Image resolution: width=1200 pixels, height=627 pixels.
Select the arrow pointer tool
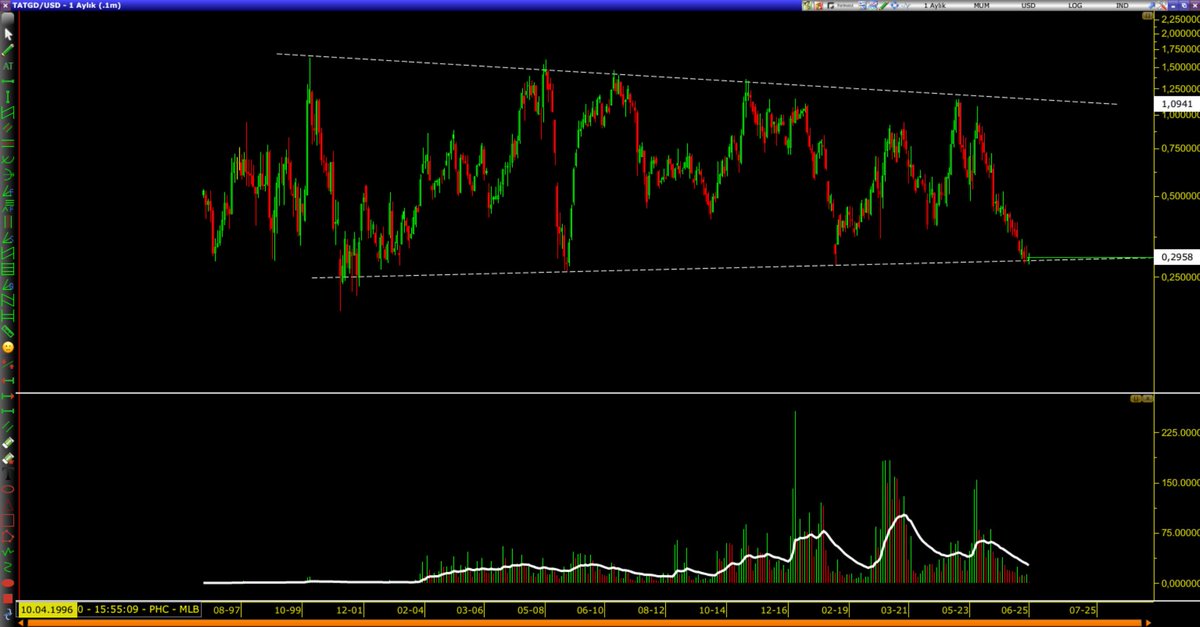click(x=9, y=33)
